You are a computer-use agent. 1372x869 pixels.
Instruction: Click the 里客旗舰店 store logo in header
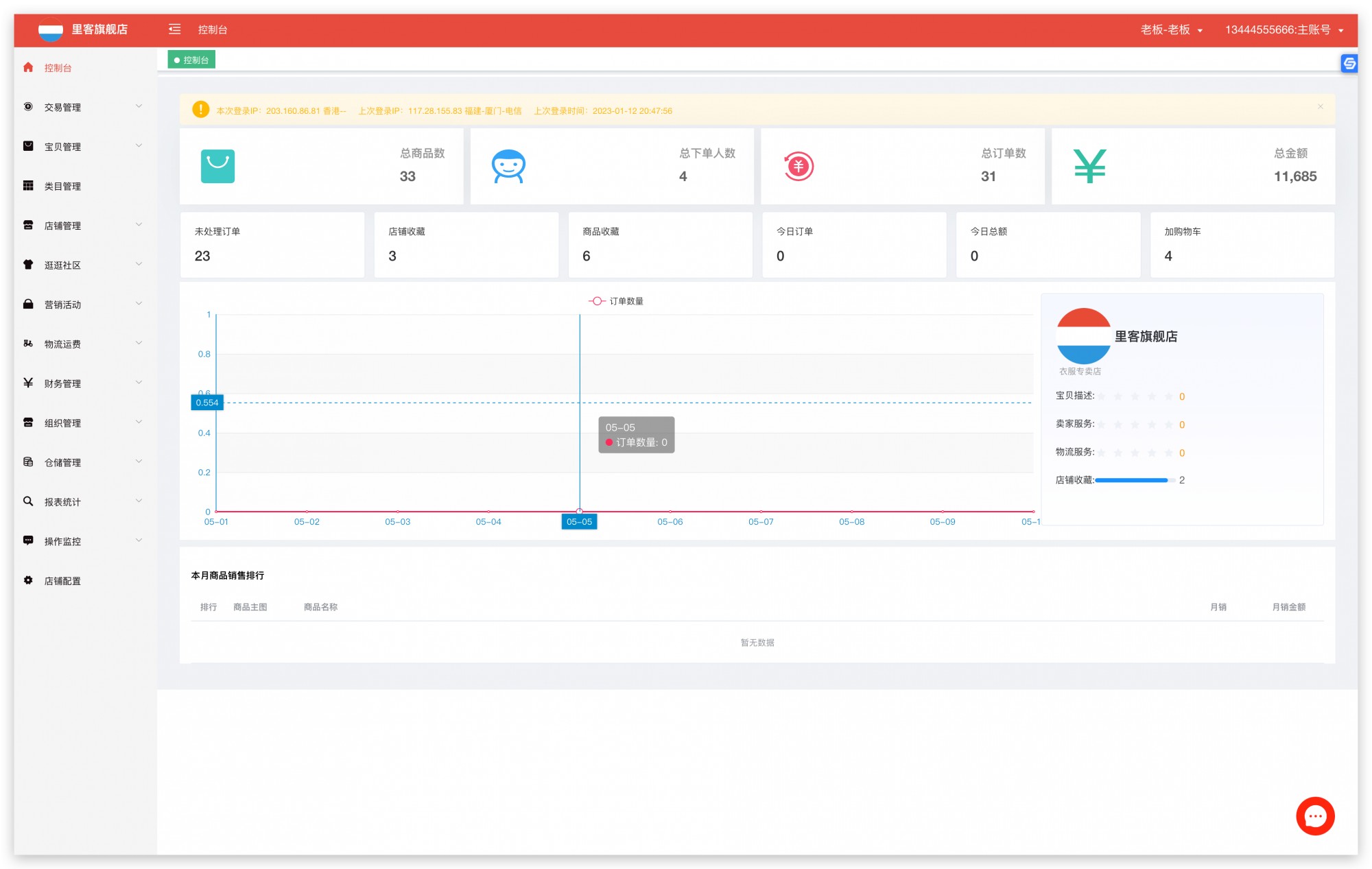click(51, 30)
